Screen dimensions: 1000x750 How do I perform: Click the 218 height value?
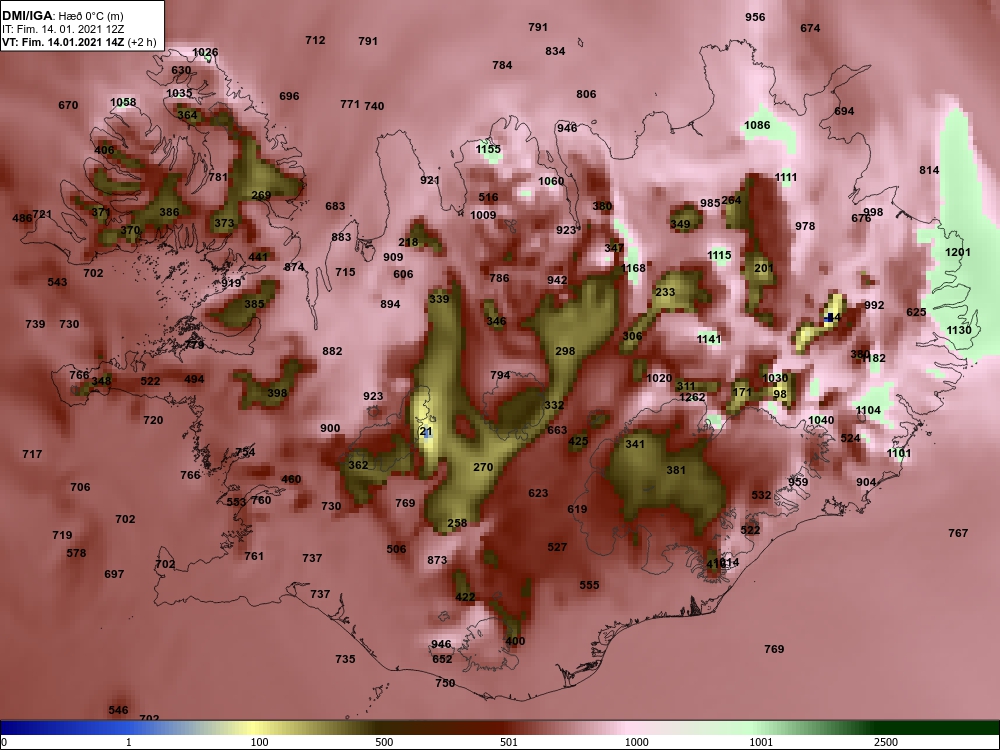[x=408, y=242]
